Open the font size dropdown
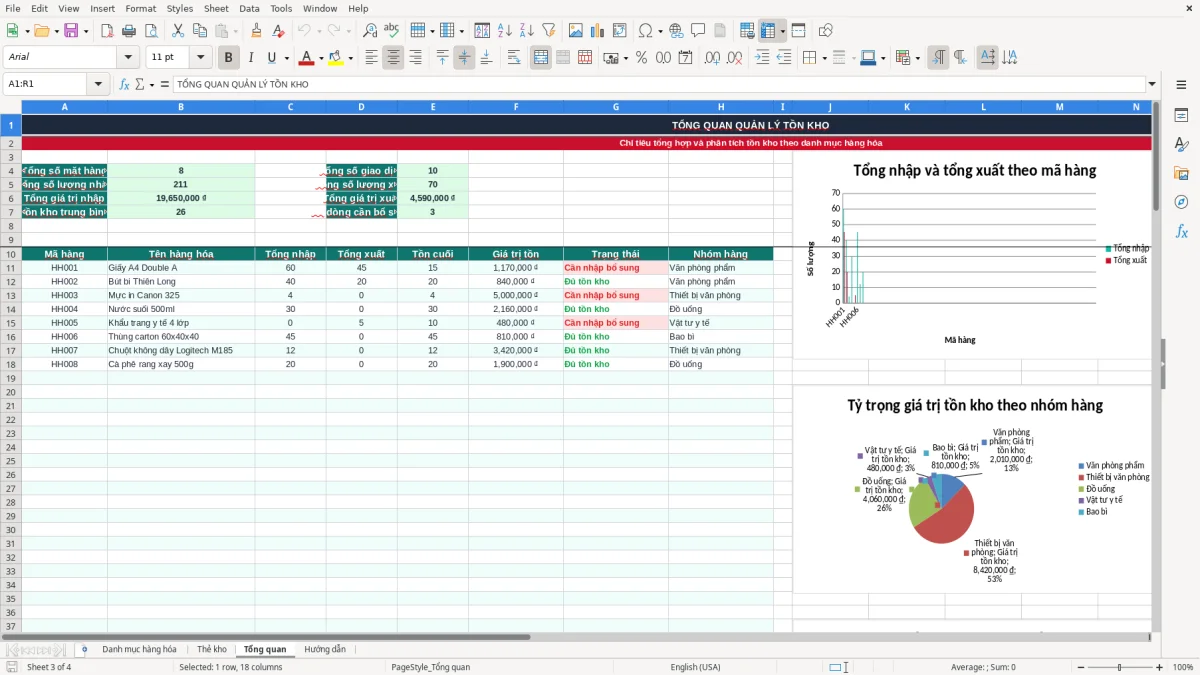Screen dimensions: 1200x675 201,58
